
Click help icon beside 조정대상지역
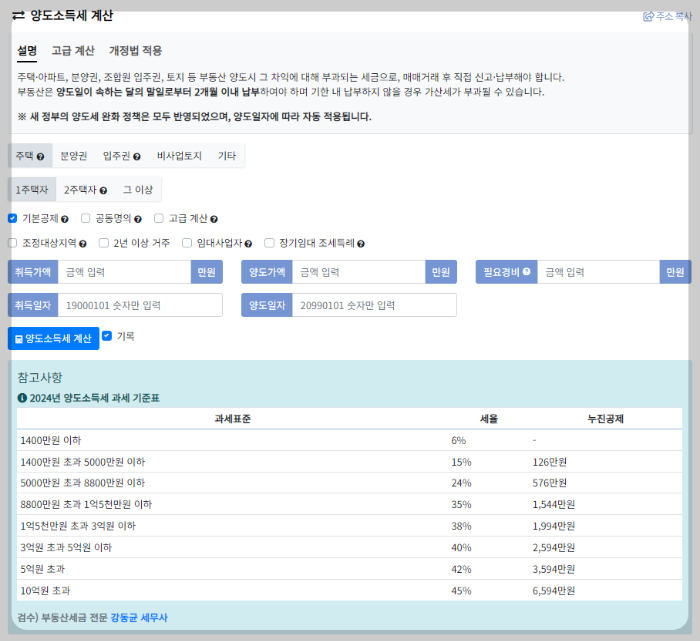tap(83, 244)
